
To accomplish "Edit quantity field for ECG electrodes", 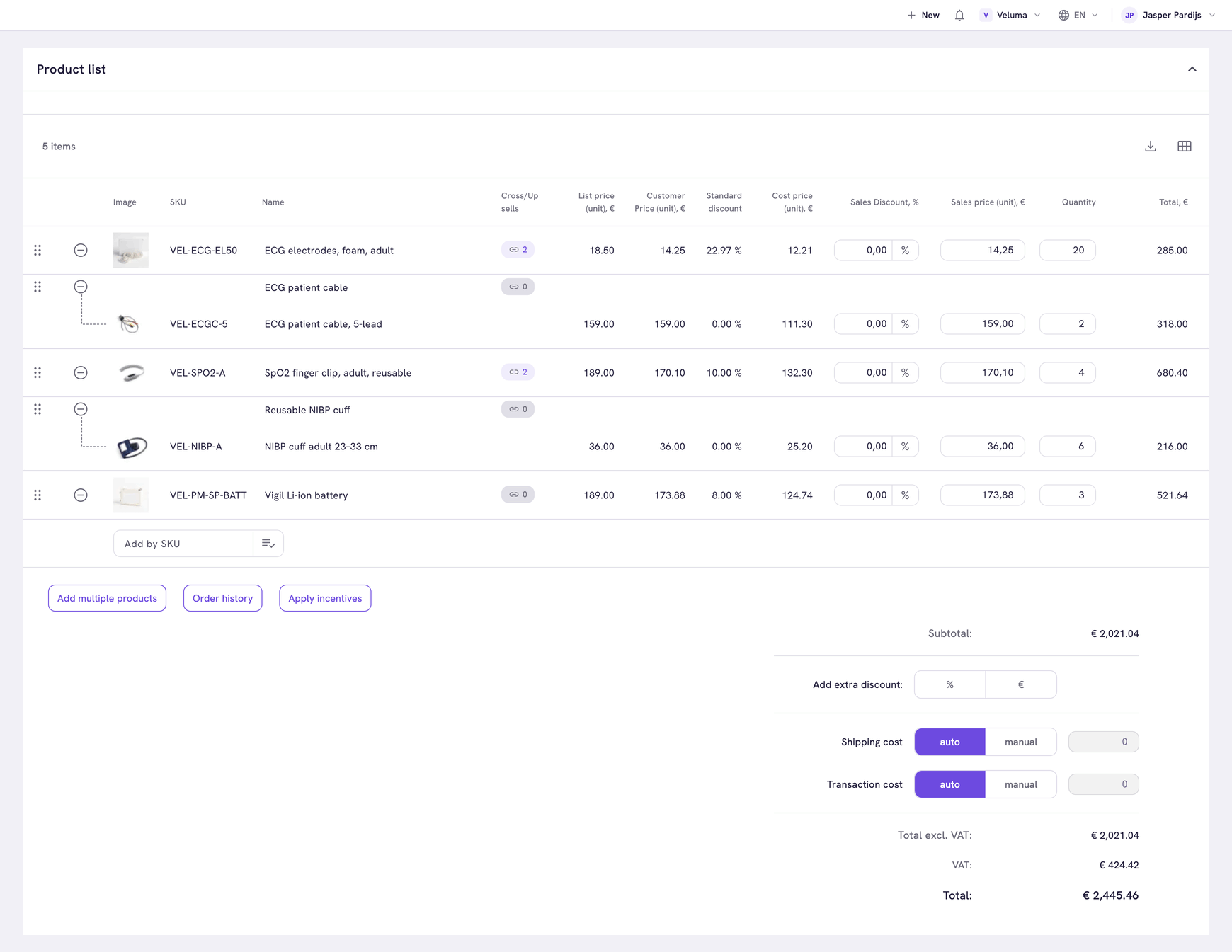I will click(1067, 250).
